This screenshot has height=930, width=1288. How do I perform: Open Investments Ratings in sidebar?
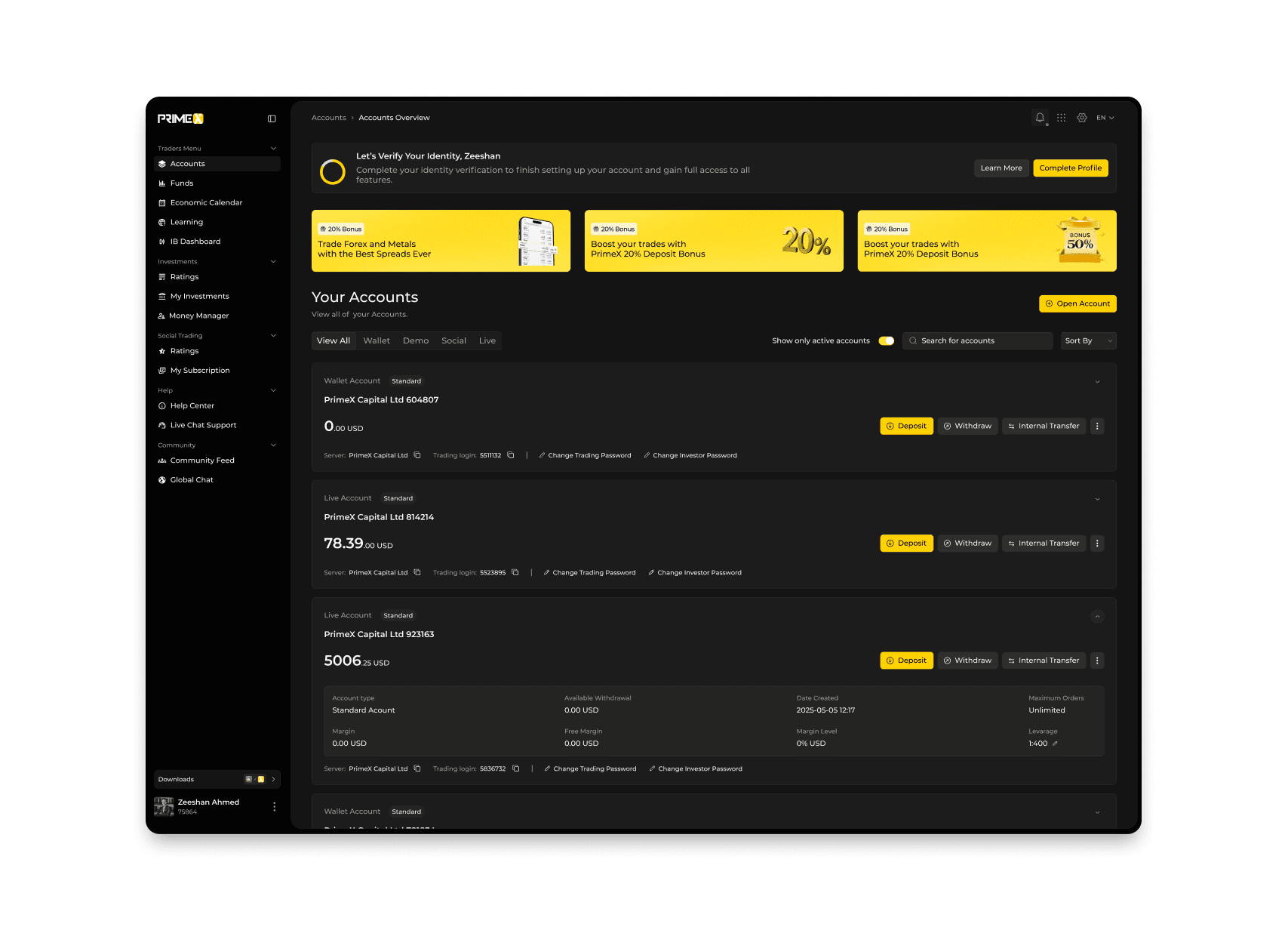click(x=217, y=277)
